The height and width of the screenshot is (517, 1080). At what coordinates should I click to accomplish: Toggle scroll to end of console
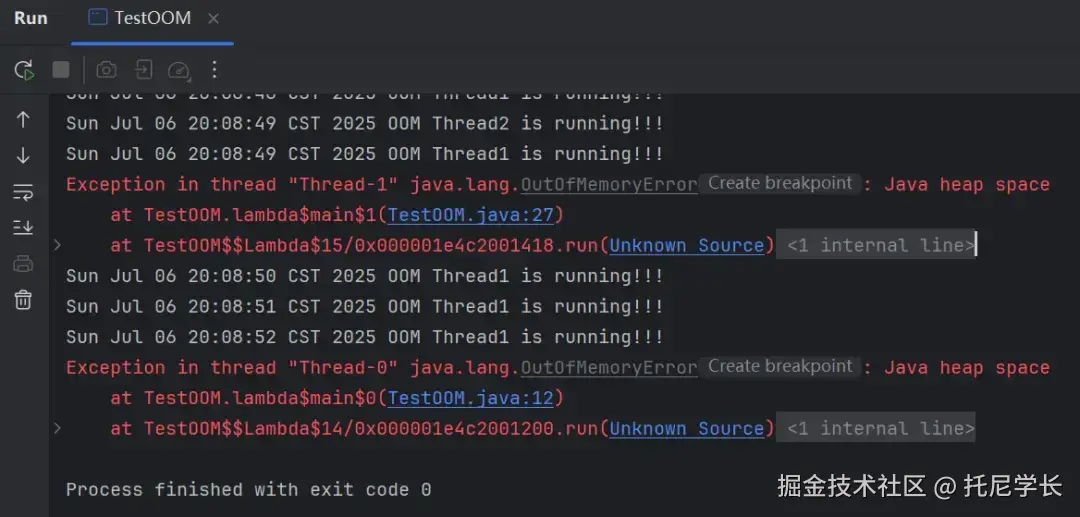(x=24, y=228)
